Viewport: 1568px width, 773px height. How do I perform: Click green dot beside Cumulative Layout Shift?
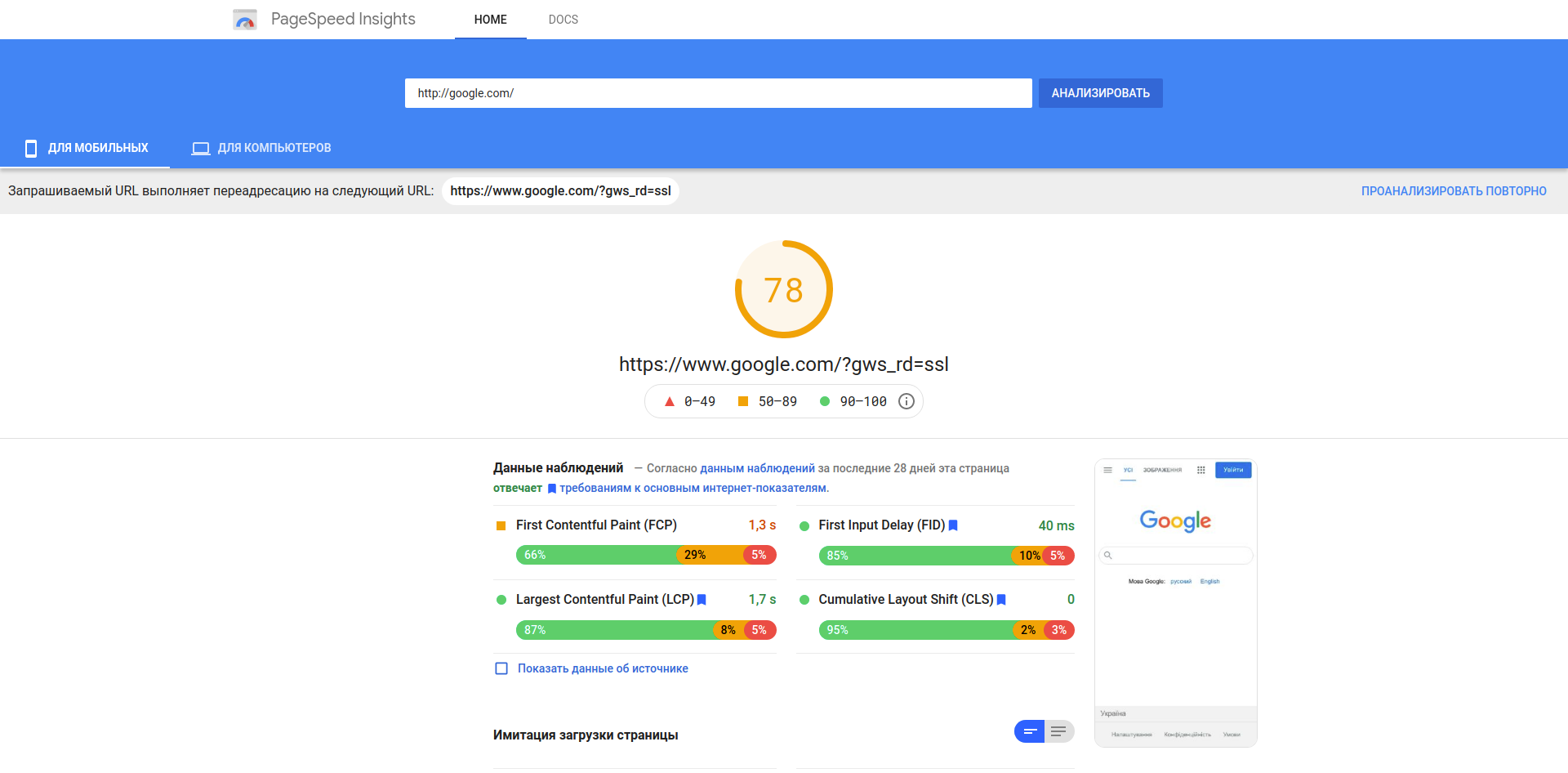pos(804,600)
